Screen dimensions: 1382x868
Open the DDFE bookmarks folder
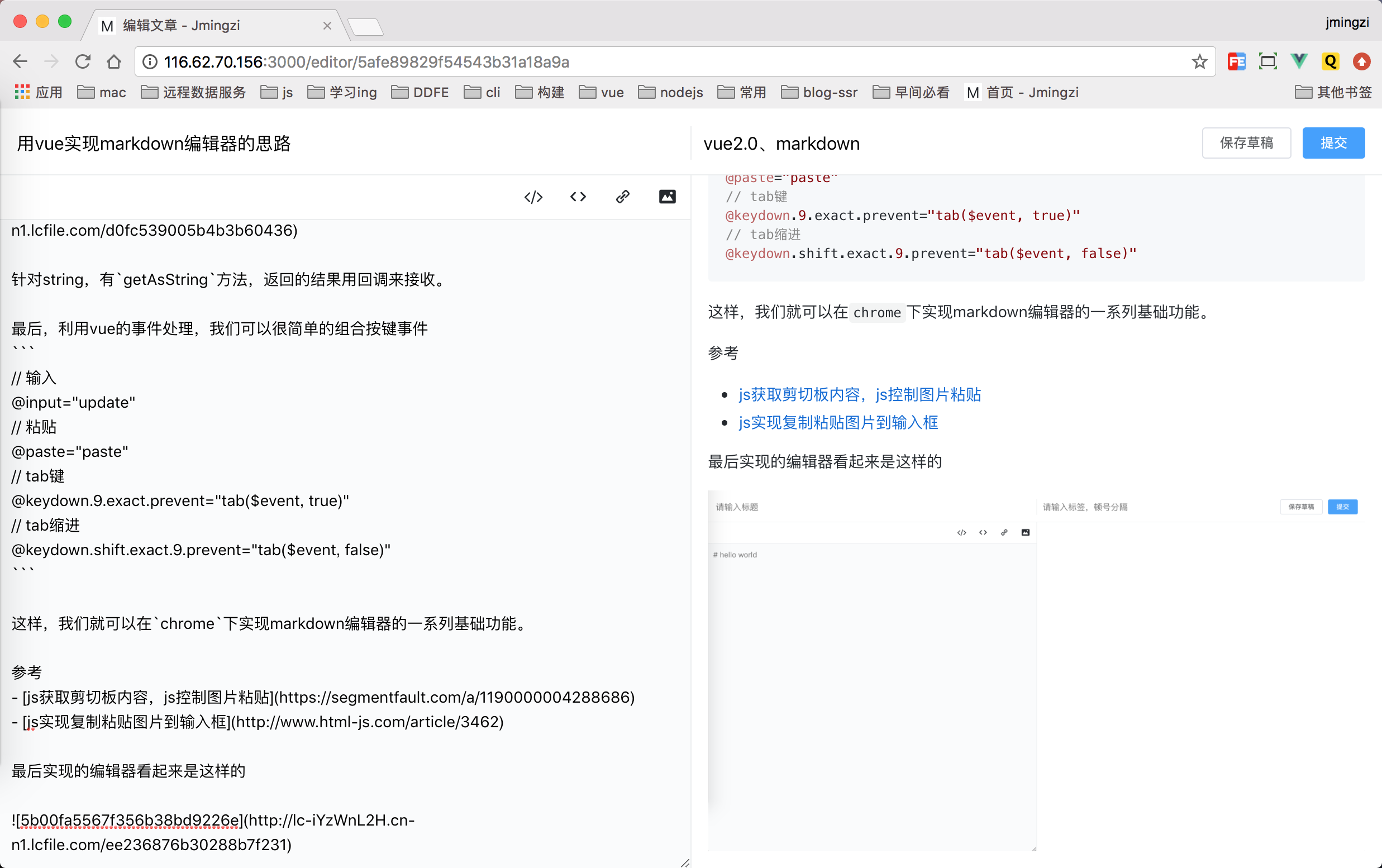tap(420, 92)
